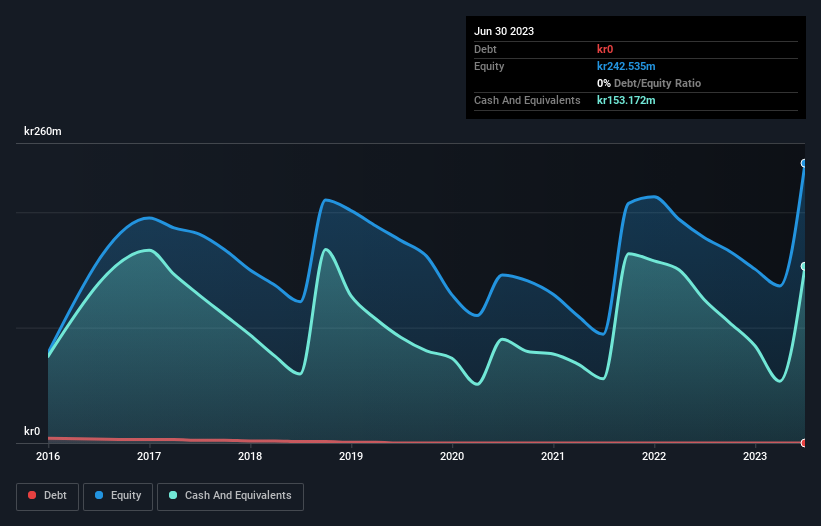This screenshot has width=821, height=526.
Task: Click the red Debt legend dot
Action: pos(32,495)
